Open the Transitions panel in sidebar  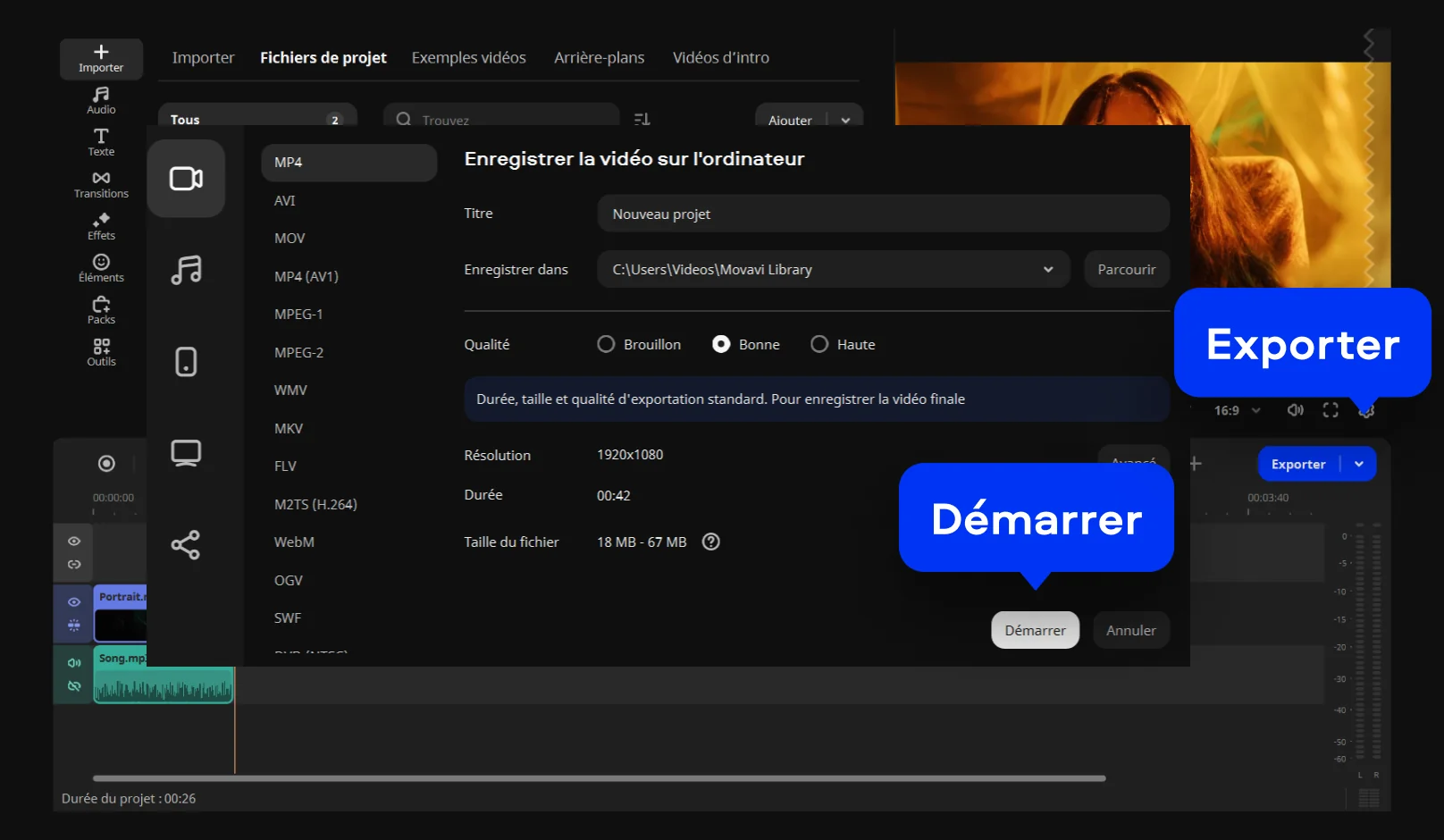(101, 184)
